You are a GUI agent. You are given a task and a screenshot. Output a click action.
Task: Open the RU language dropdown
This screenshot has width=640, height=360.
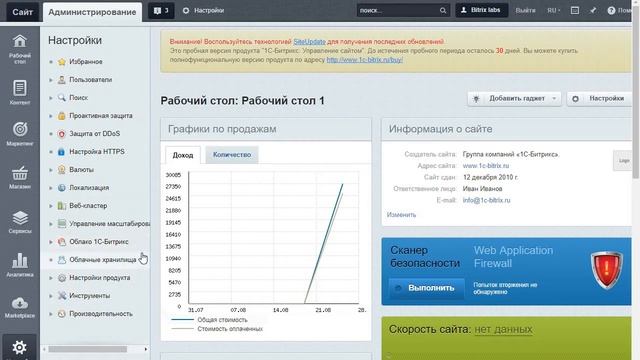(x=553, y=11)
